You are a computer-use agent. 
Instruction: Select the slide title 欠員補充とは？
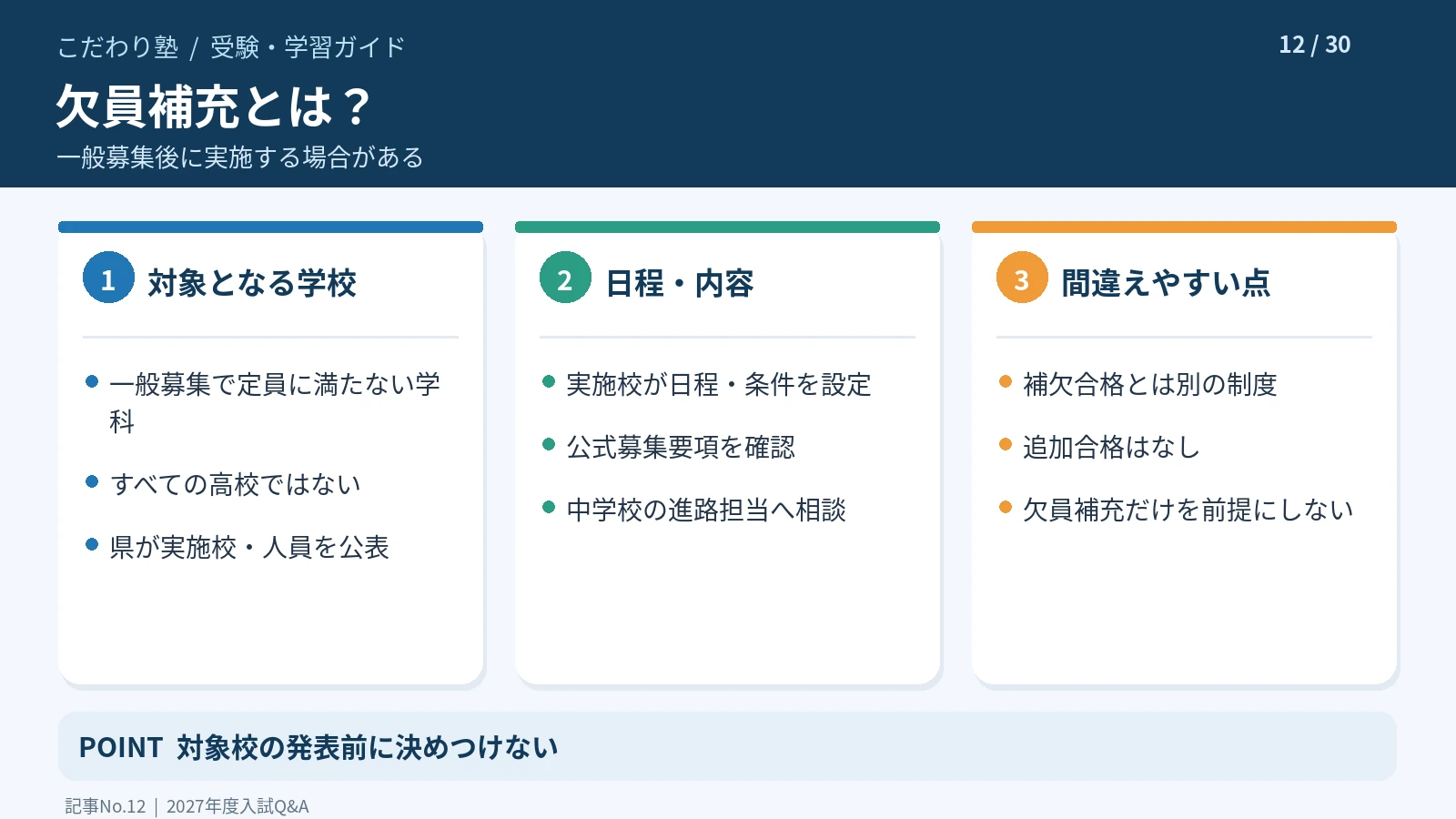215,106
